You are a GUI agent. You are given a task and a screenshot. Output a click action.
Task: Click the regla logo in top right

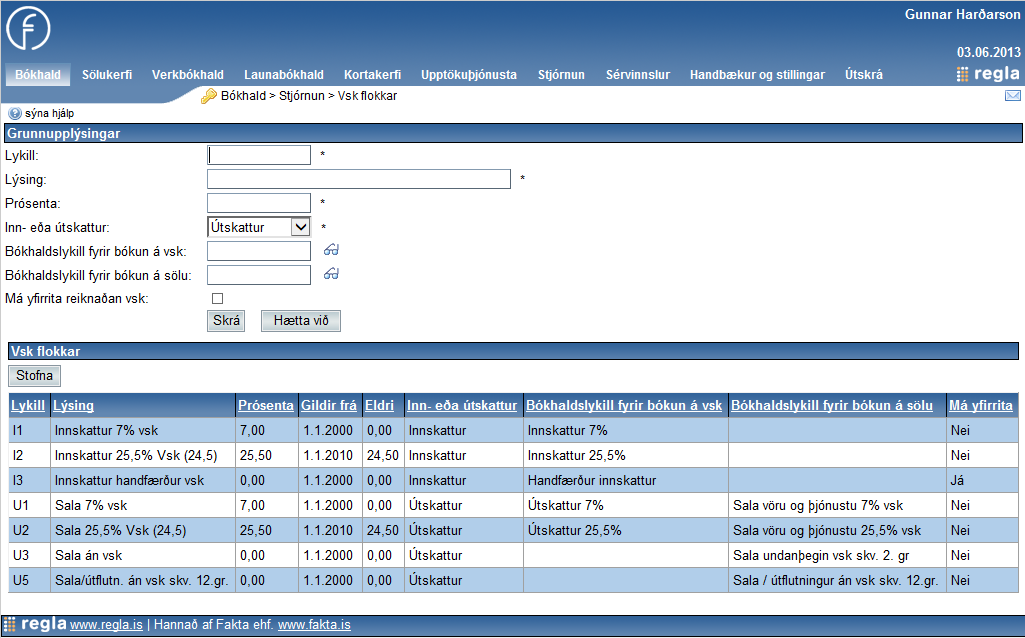pyautogui.click(x=988, y=74)
